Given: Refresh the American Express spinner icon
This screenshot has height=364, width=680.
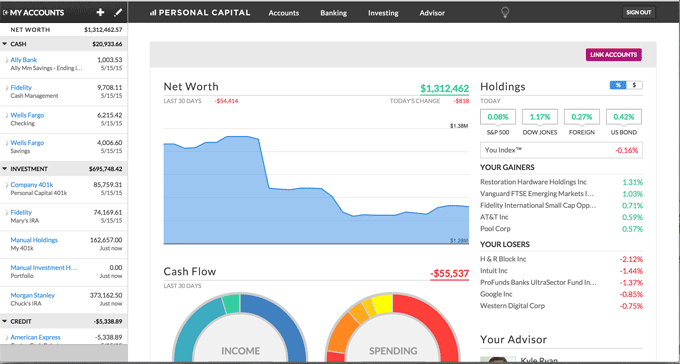Looking at the screenshot, I should pos(7,338).
